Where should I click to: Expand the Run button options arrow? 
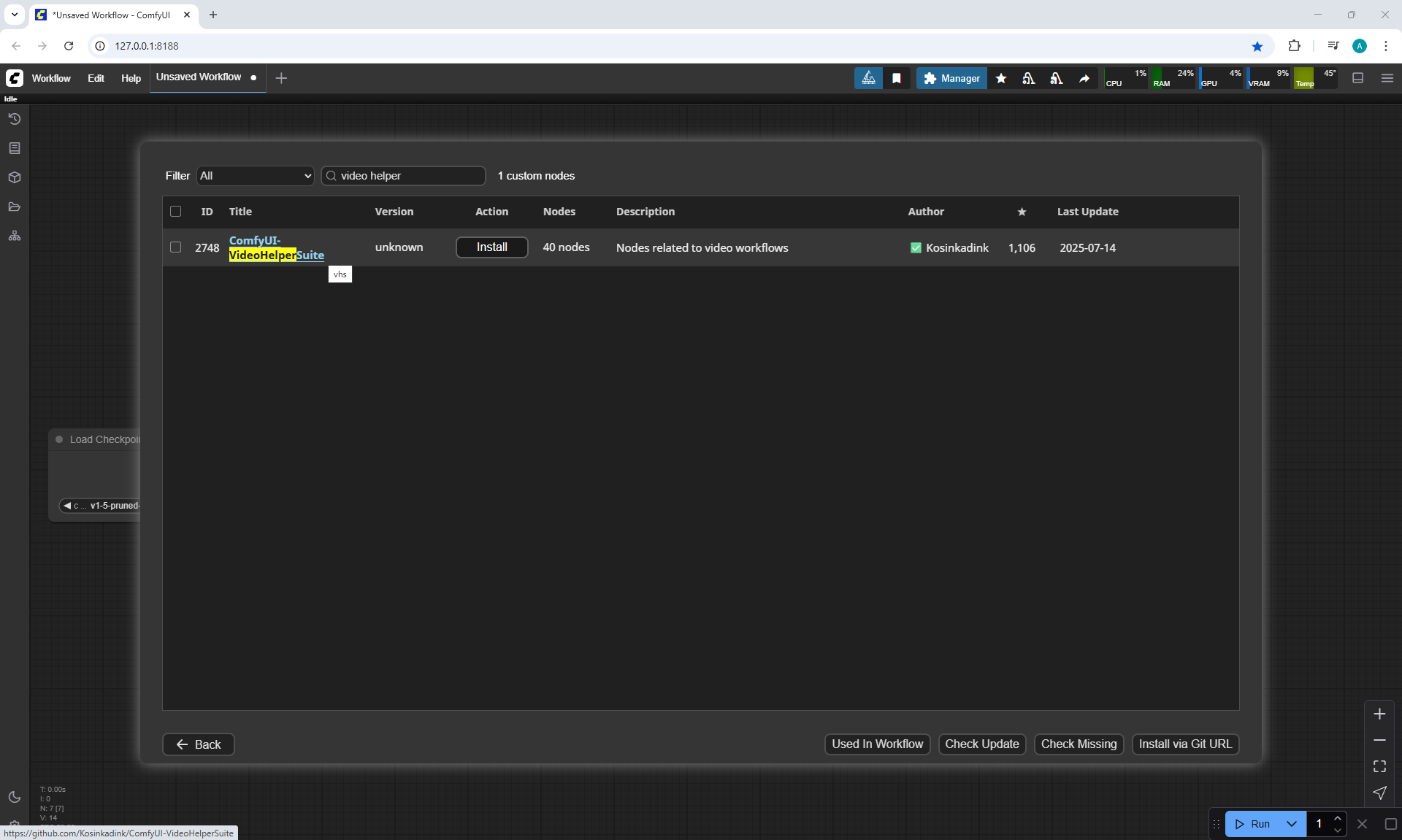tap(1291, 824)
